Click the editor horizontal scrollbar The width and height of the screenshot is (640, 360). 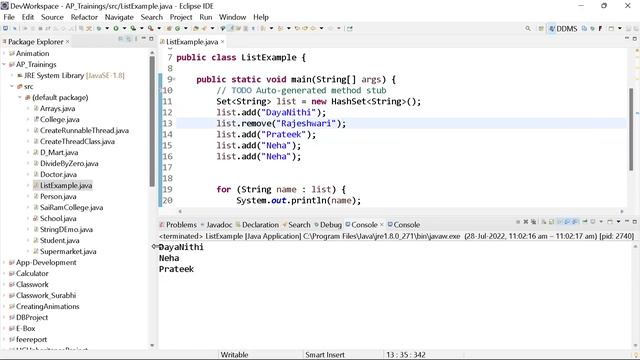tap(400, 211)
